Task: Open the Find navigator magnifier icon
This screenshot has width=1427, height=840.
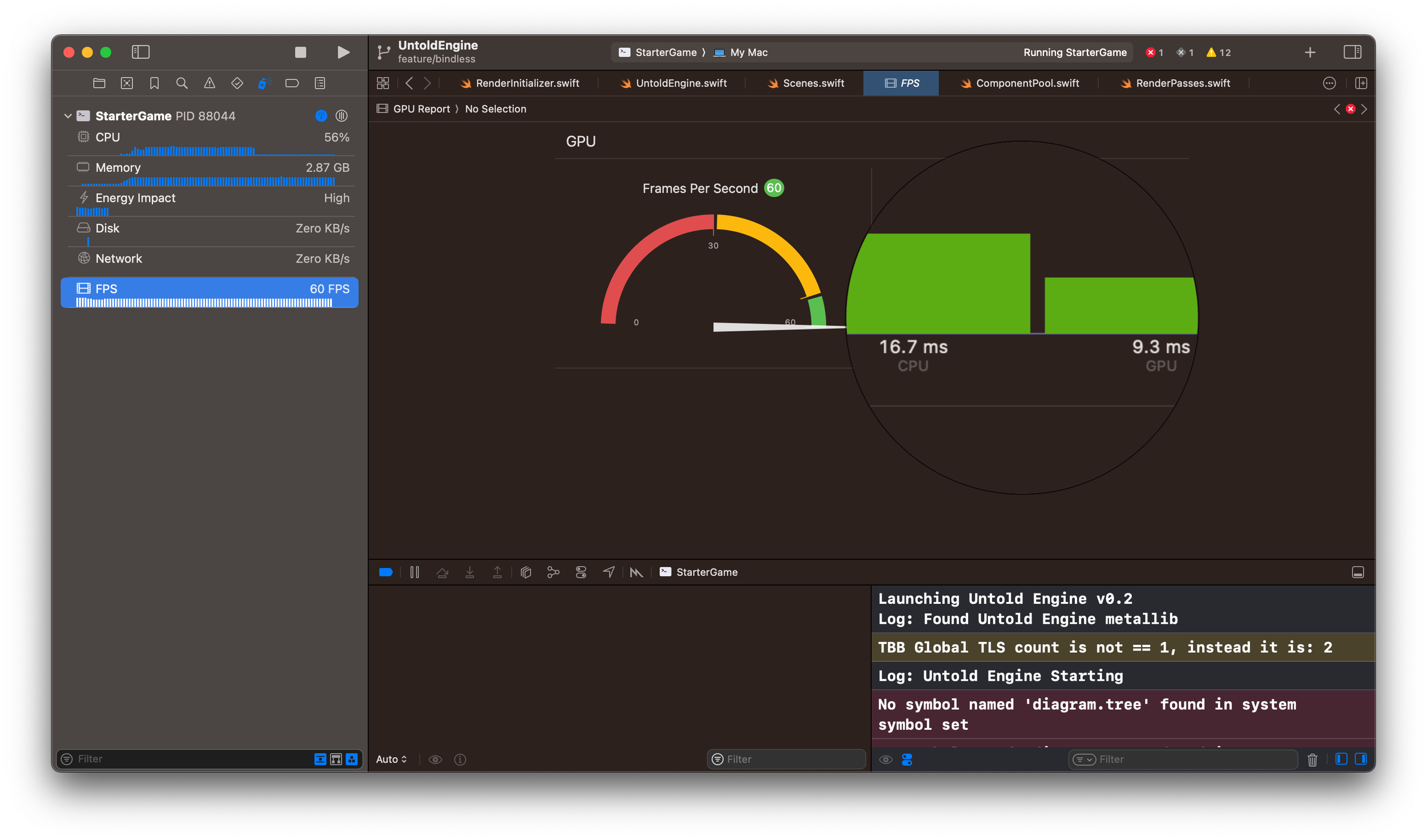Action: [x=182, y=83]
